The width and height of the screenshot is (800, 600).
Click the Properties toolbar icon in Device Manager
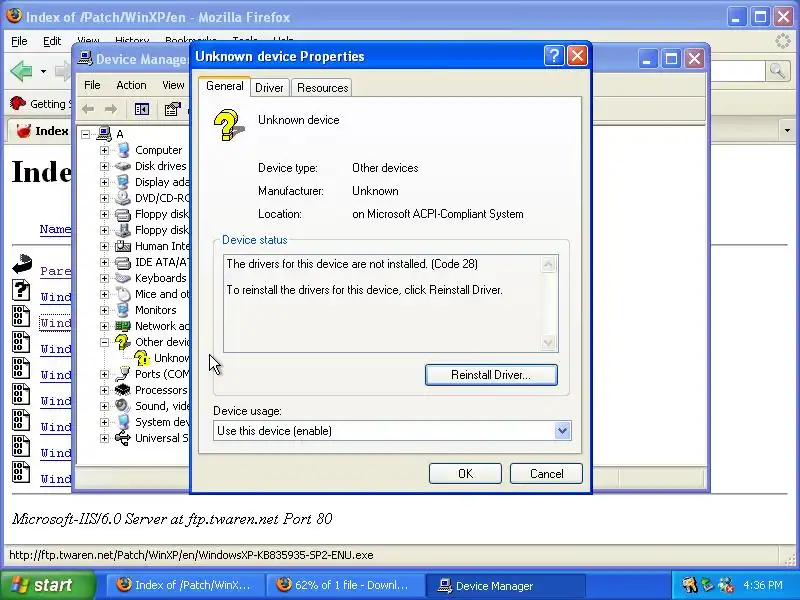point(172,109)
